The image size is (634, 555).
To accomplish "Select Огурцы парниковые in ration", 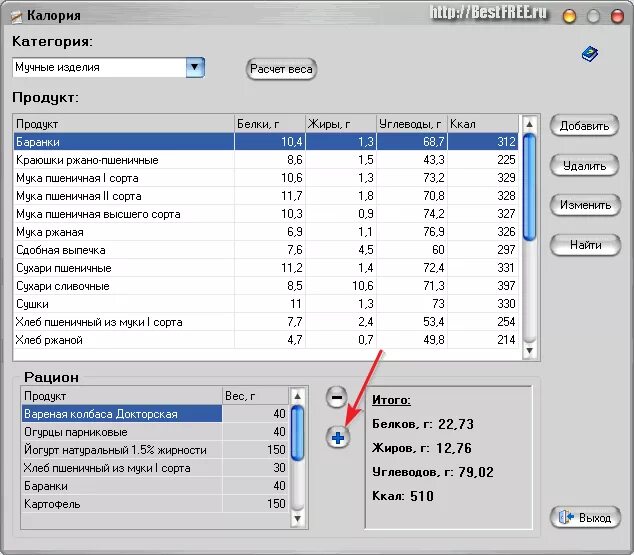I will tap(155, 432).
